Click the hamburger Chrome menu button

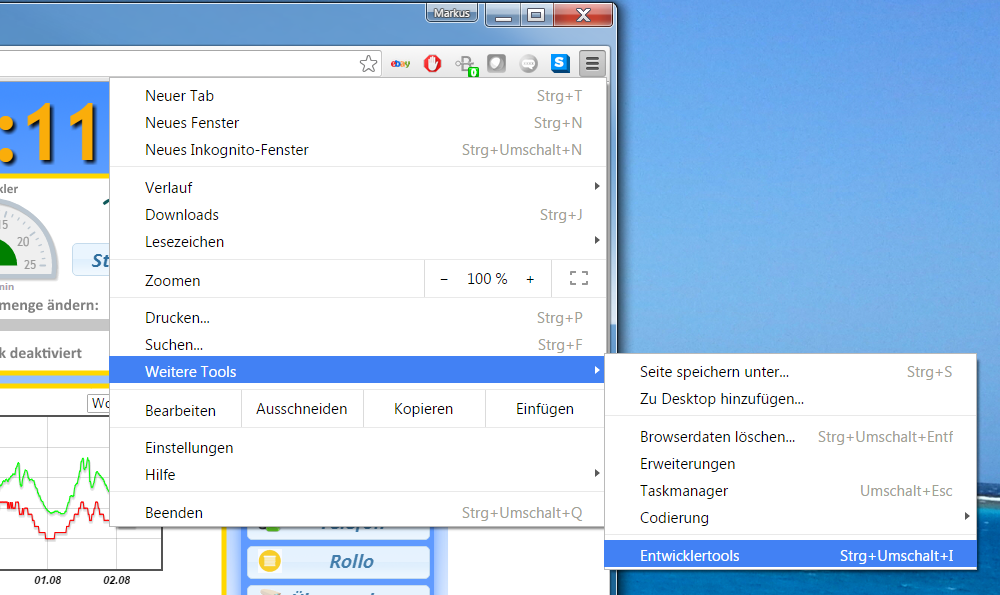coord(592,64)
